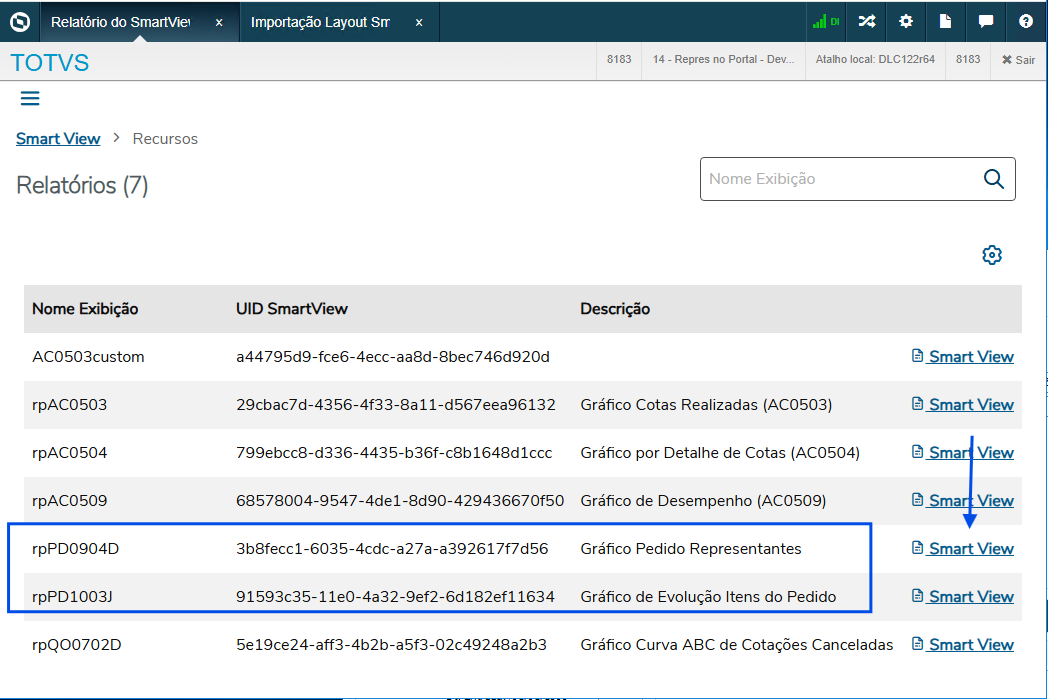This screenshot has height=700, width=1048.
Task: Open settings gear in top header bar
Action: point(906,21)
